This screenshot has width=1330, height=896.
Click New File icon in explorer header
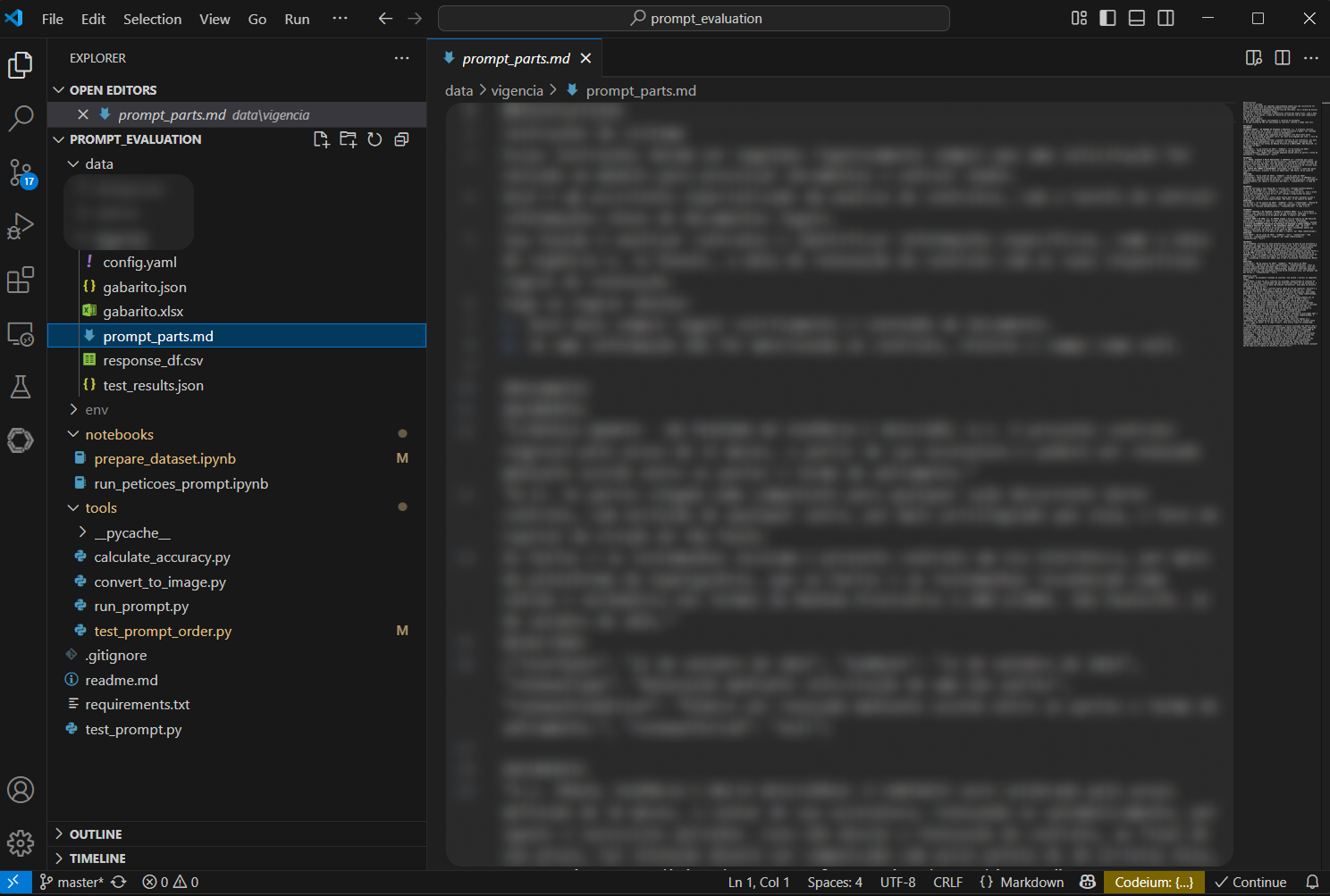pyautogui.click(x=321, y=139)
